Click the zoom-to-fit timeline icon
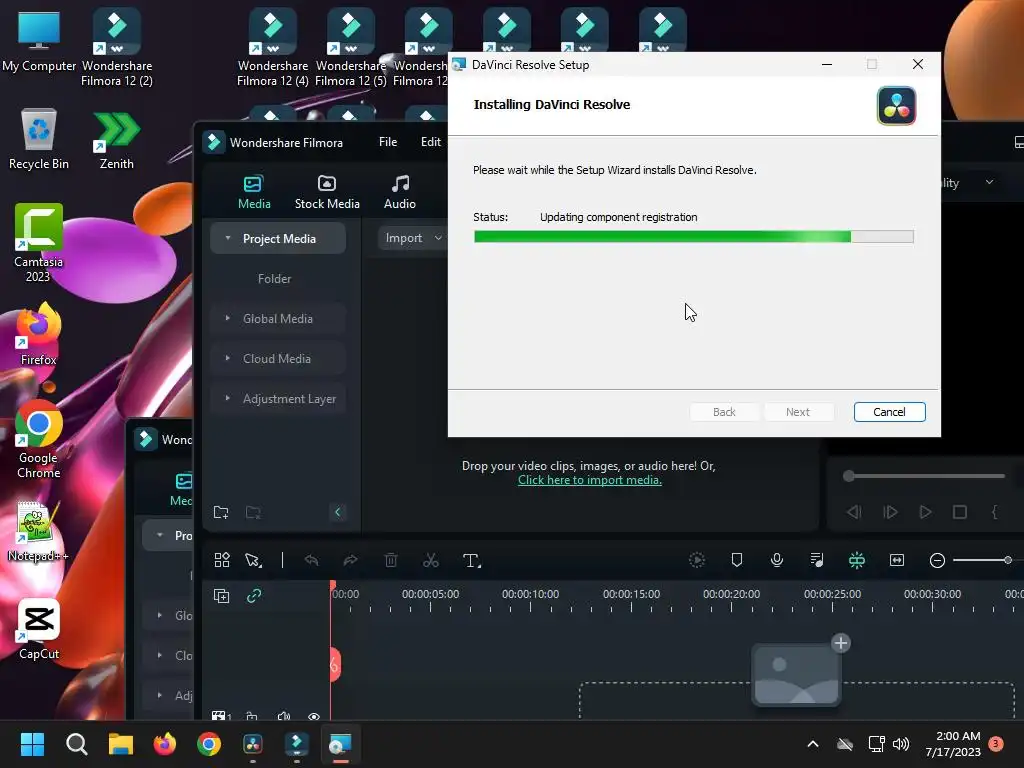 point(897,560)
